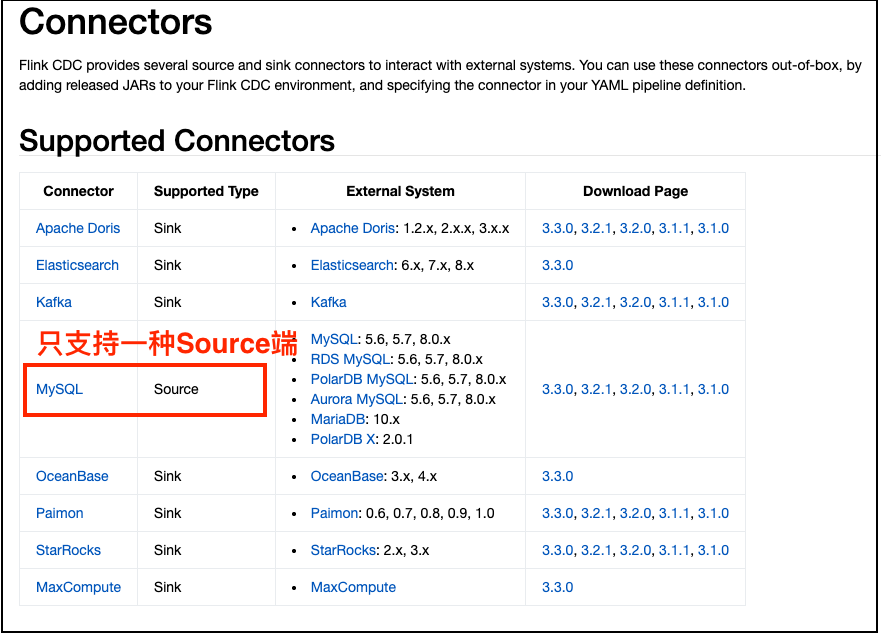Screen dimensions: 881x634
Task: Open the Kafka connector link
Action: (x=54, y=302)
